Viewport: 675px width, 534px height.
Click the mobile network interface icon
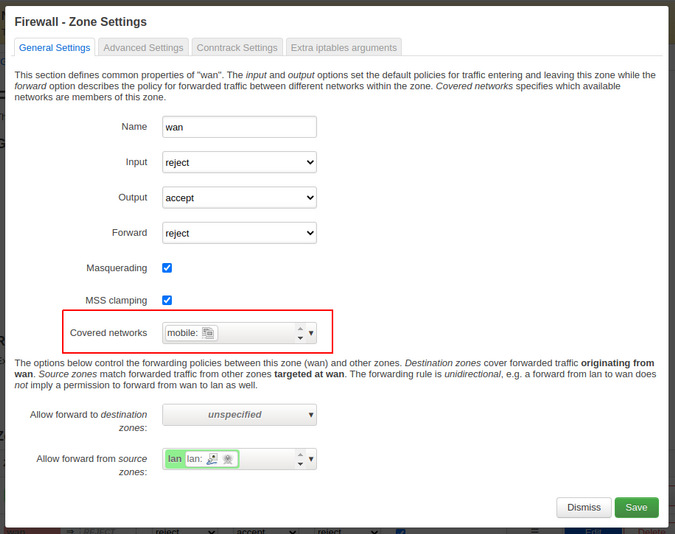coord(208,333)
